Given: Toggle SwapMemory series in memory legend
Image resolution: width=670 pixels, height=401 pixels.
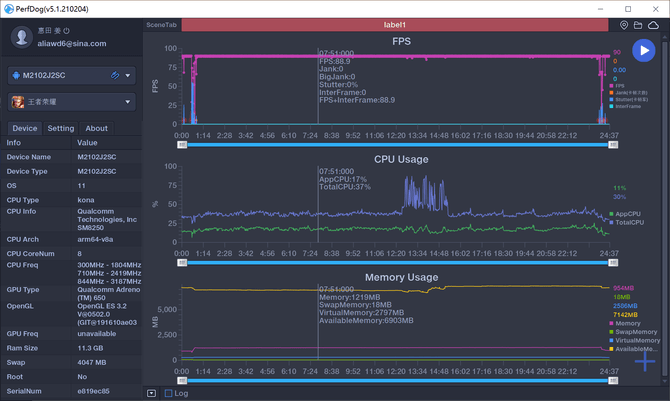Looking at the screenshot, I should point(633,332).
